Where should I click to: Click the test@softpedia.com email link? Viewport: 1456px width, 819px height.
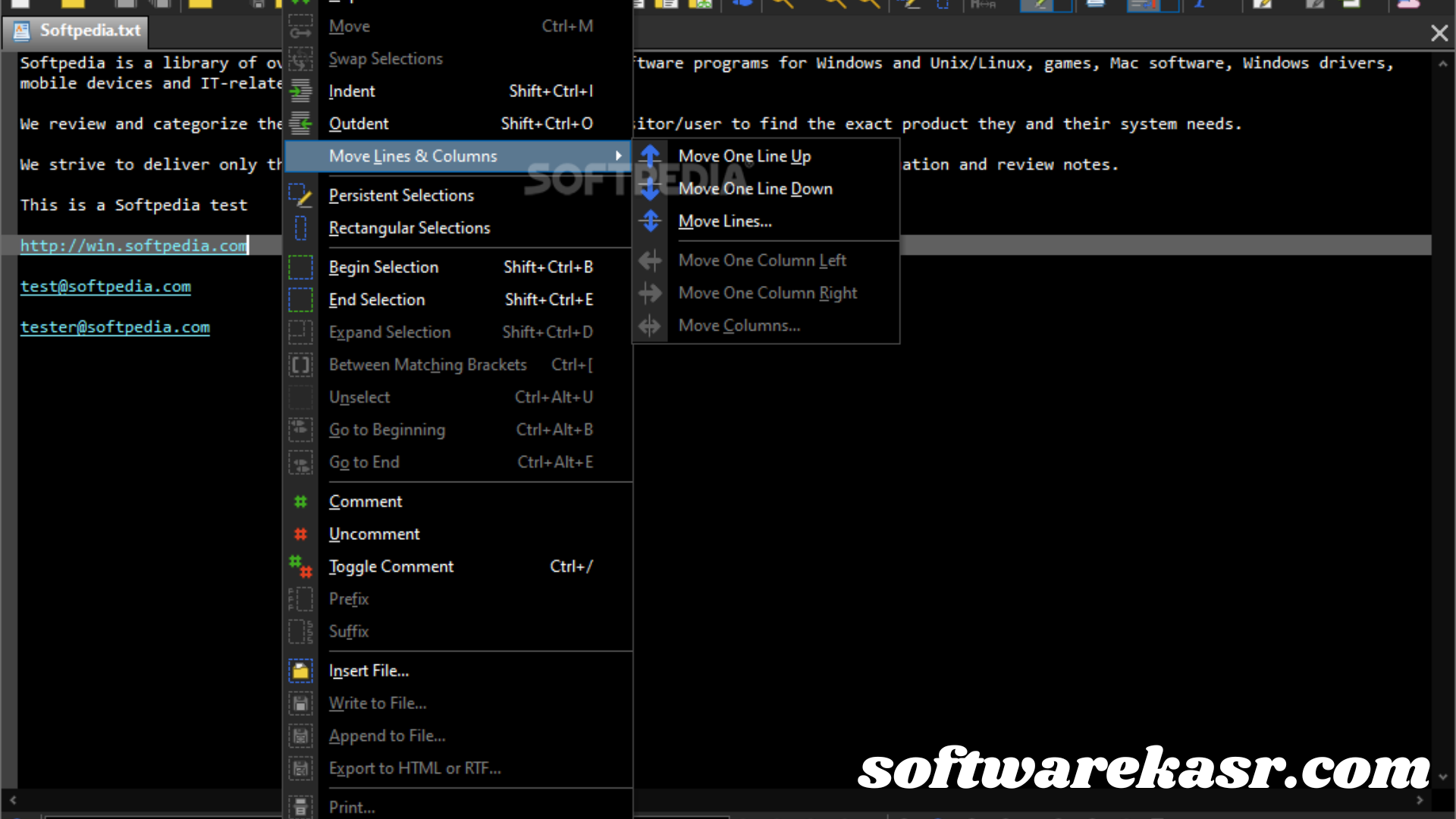[x=105, y=287]
